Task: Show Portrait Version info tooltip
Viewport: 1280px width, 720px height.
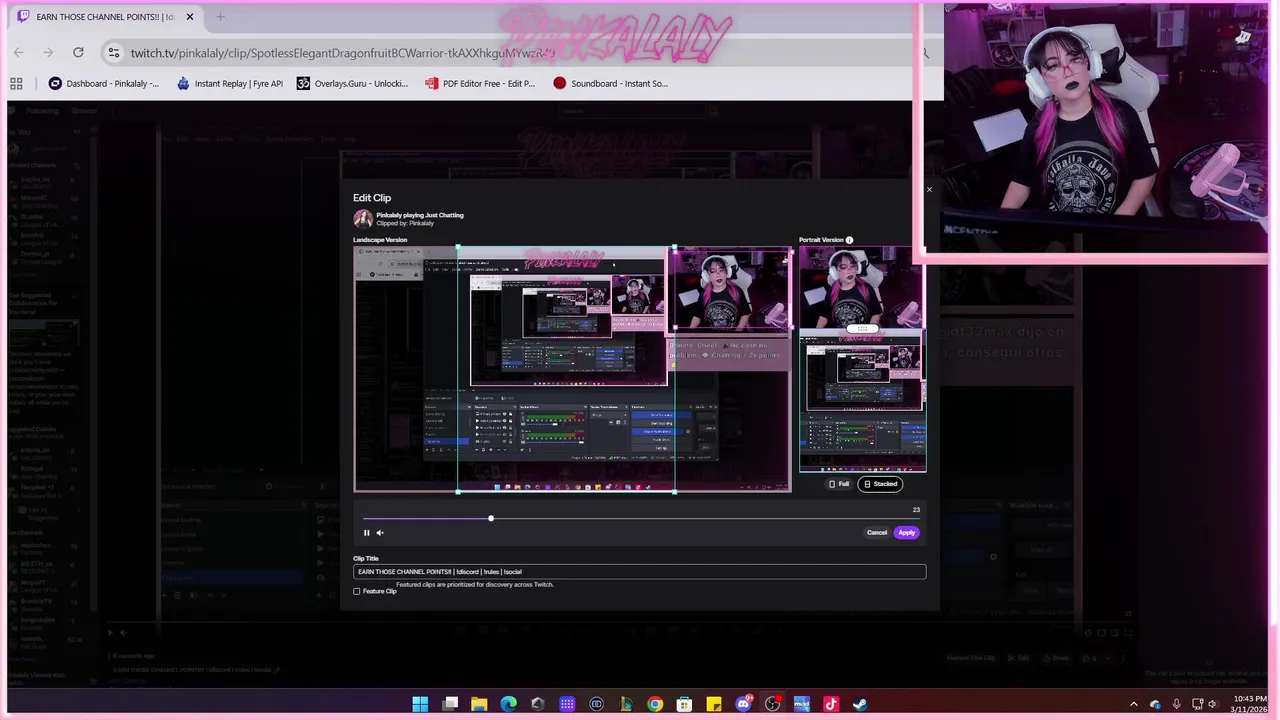Action: [x=849, y=240]
